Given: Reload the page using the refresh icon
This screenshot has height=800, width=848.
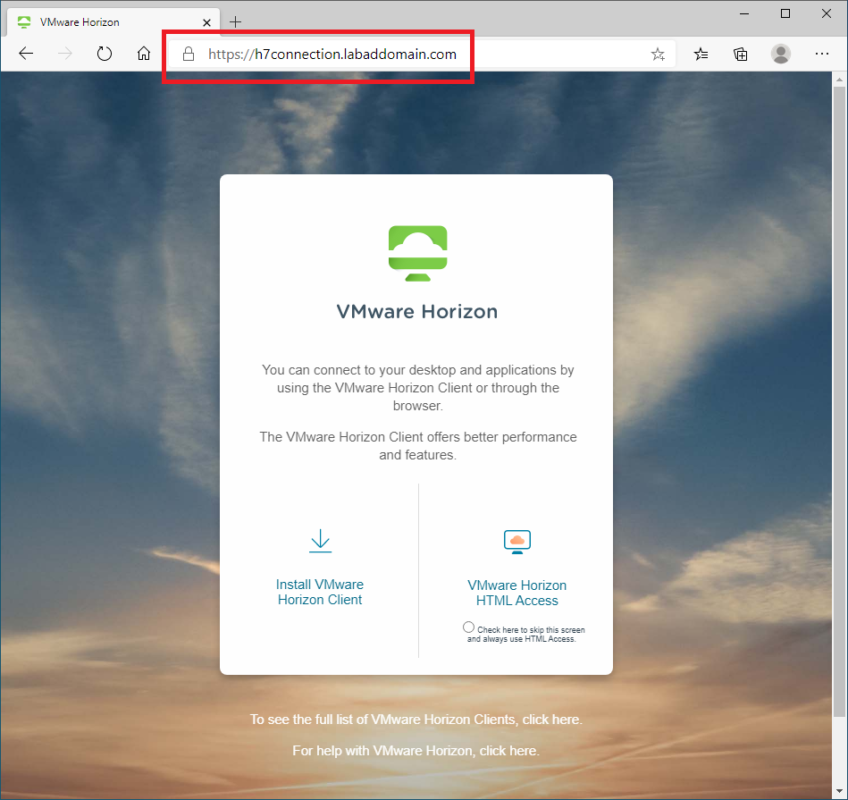Looking at the screenshot, I should tap(104, 54).
